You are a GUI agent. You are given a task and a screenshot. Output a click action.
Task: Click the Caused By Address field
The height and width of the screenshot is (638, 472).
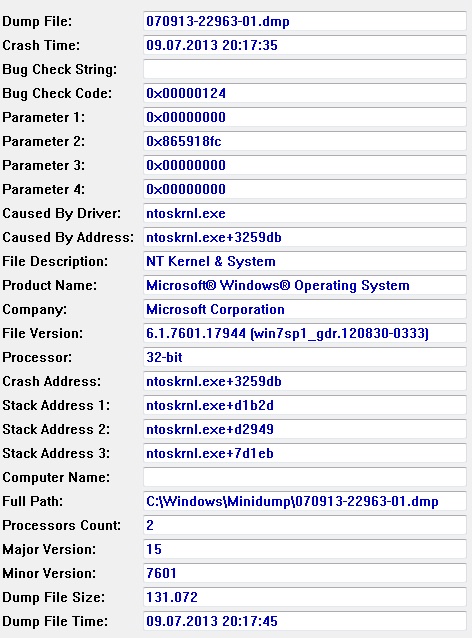pyautogui.click(x=305, y=237)
